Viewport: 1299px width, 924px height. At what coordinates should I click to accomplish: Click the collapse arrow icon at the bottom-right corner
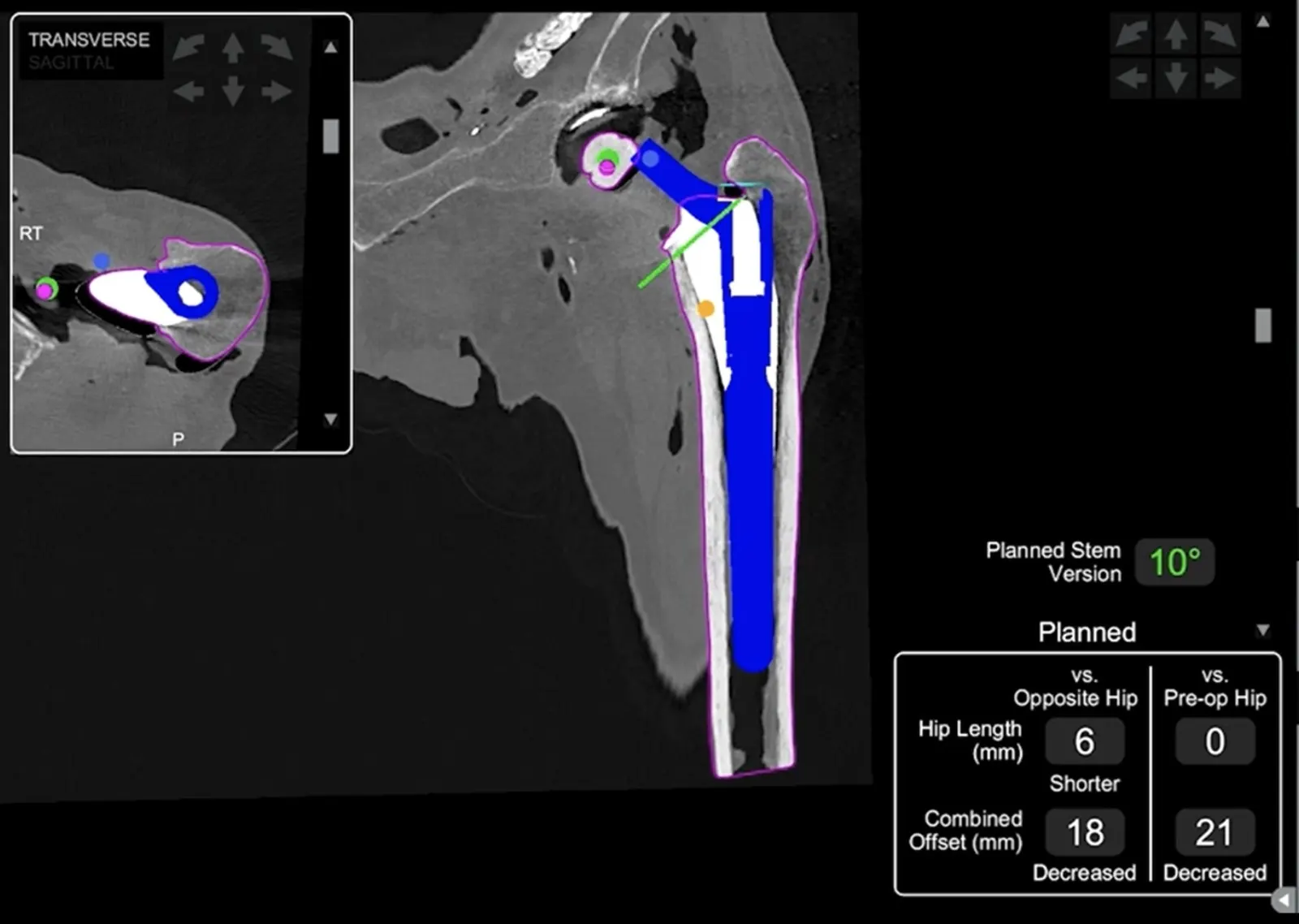[1284, 900]
